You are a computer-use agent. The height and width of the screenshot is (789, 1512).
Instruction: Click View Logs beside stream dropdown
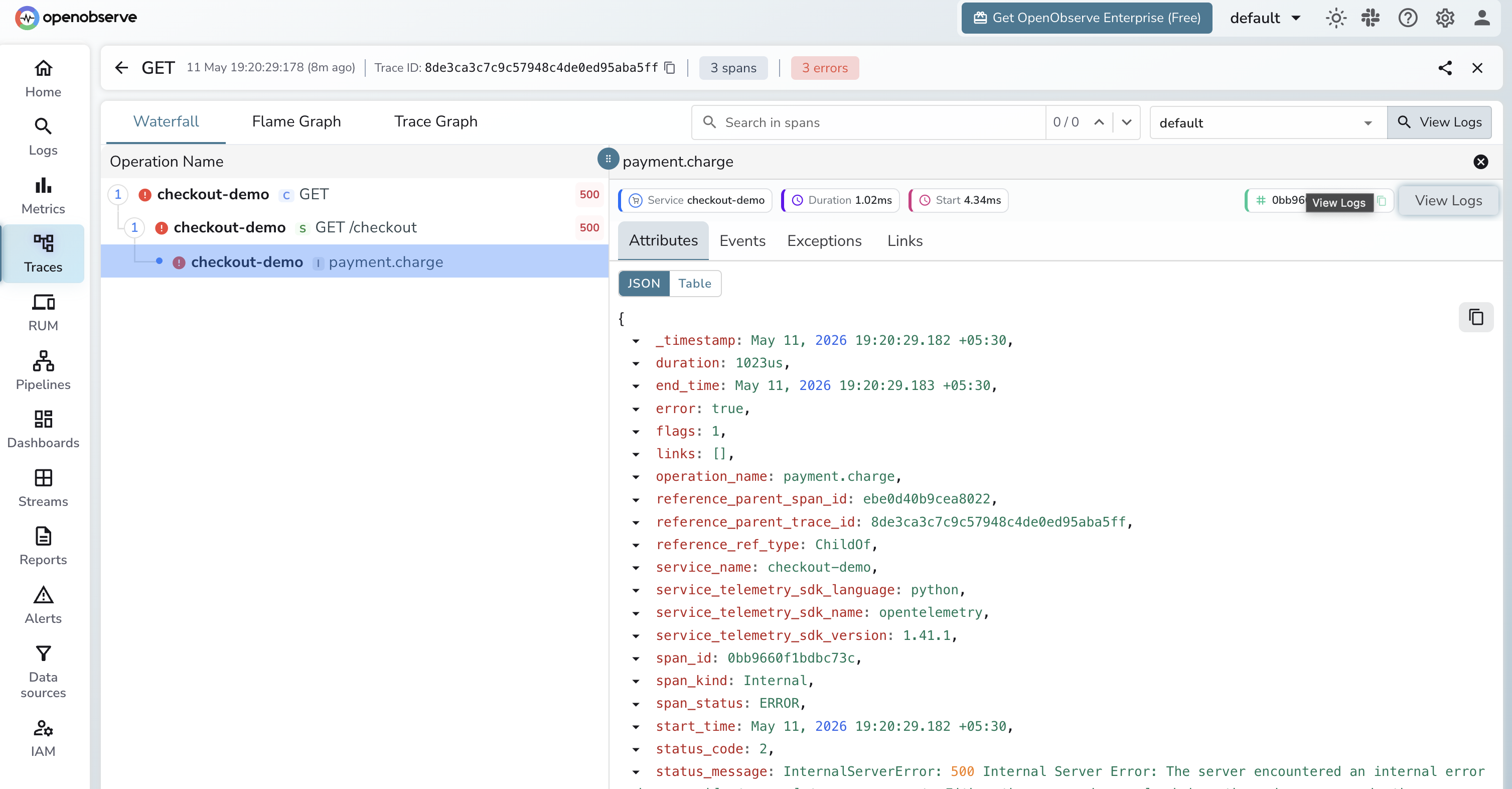click(x=1439, y=122)
